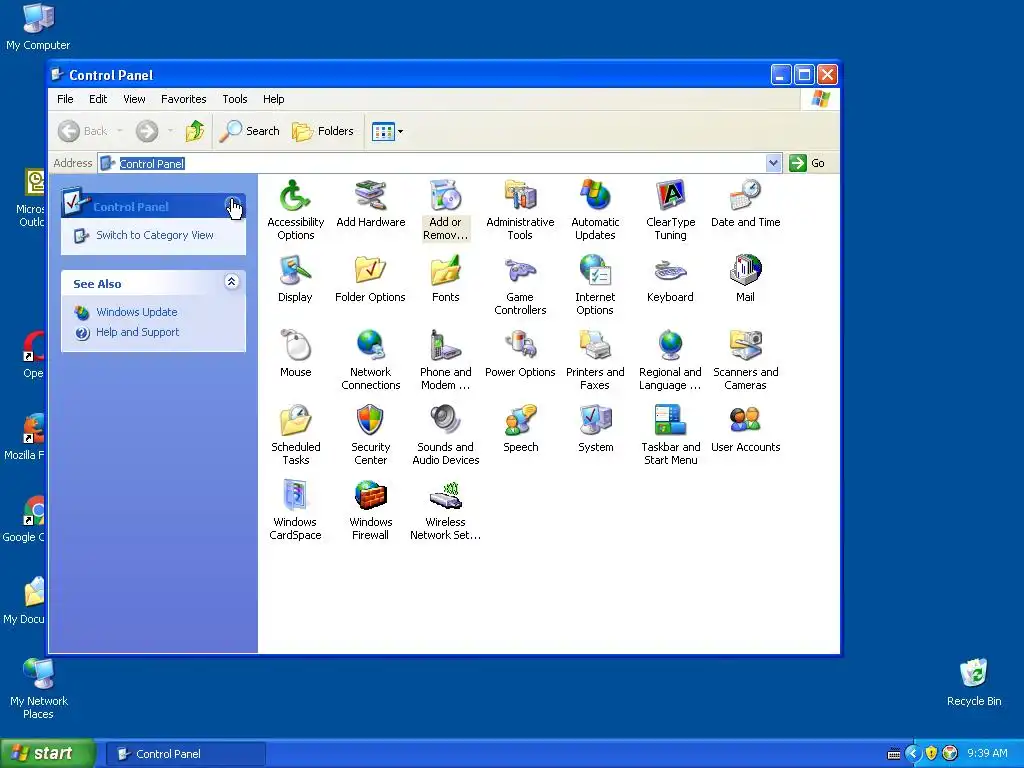Open Regional and Language options
Image resolution: width=1024 pixels, height=768 pixels.
click(x=670, y=360)
